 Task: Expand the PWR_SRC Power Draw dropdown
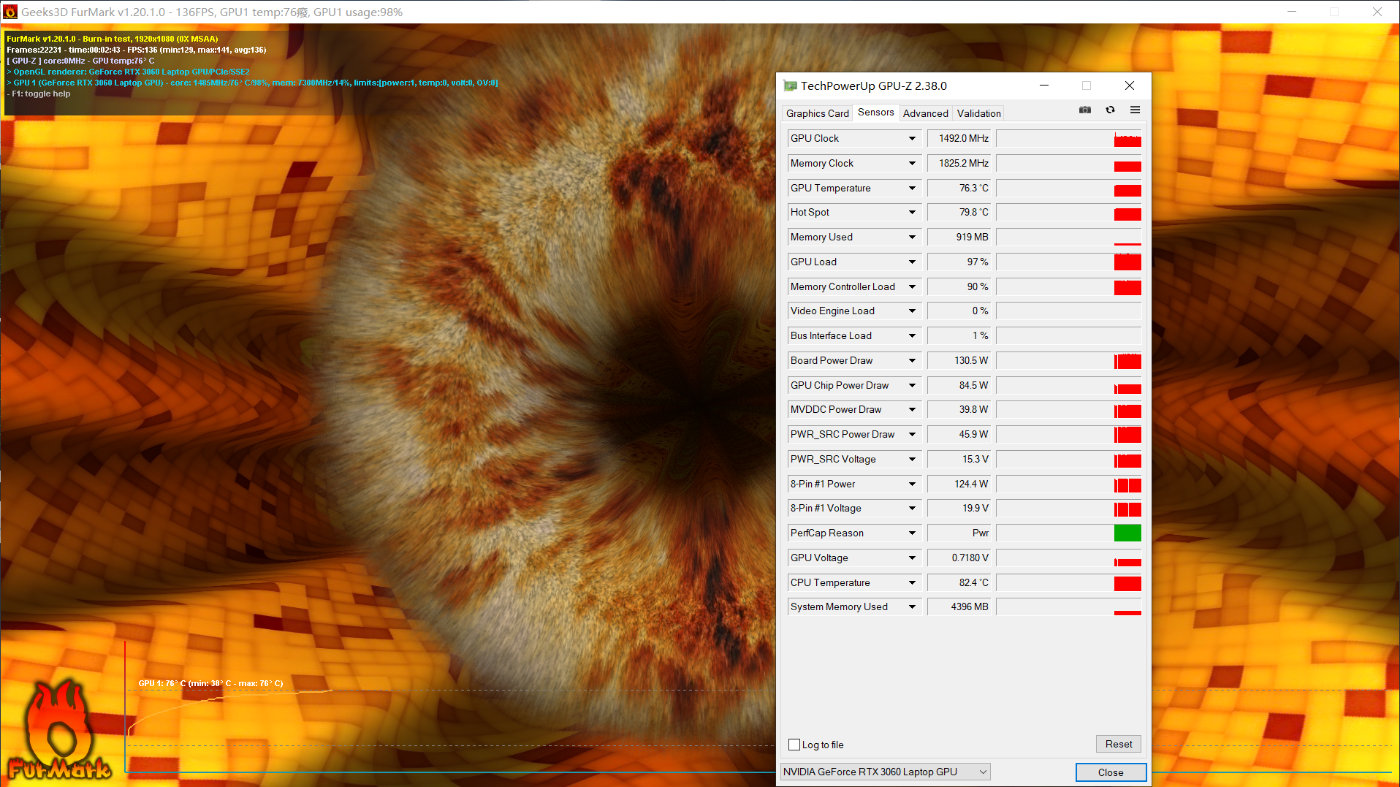pyautogui.click(x=912, y=435)
